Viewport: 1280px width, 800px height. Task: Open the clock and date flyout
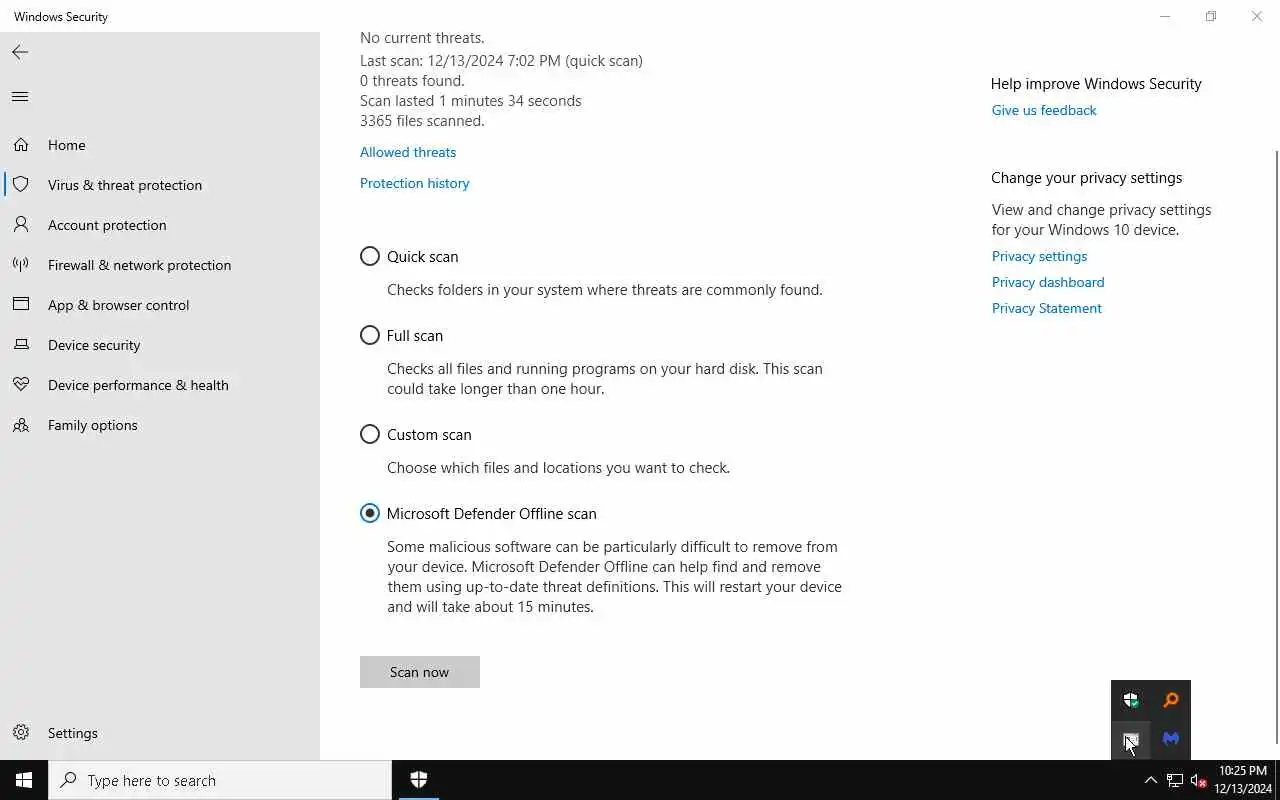[x=1243, y=780]
